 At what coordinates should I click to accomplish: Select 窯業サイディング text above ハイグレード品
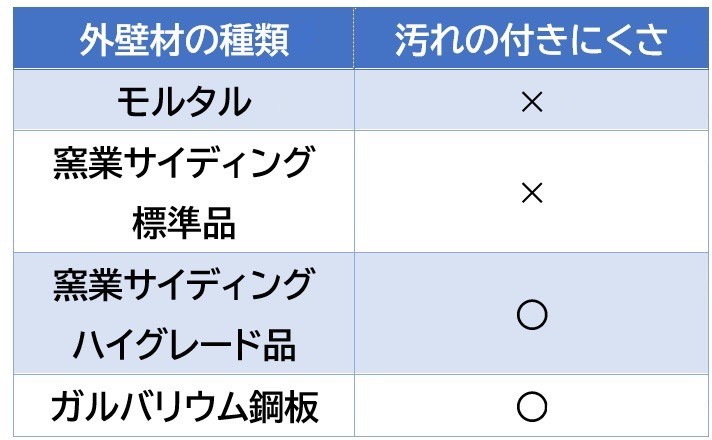[185, 285]
